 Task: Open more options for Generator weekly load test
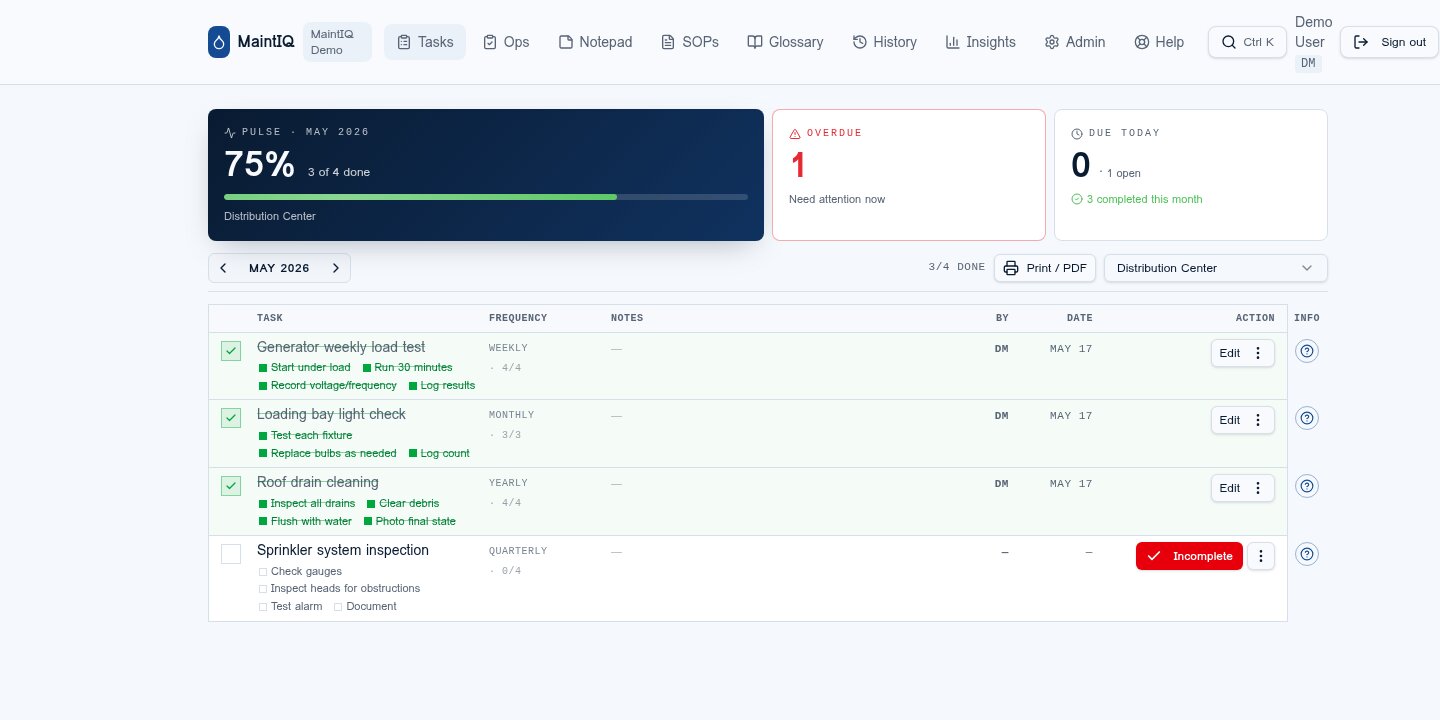[1258, 353]
